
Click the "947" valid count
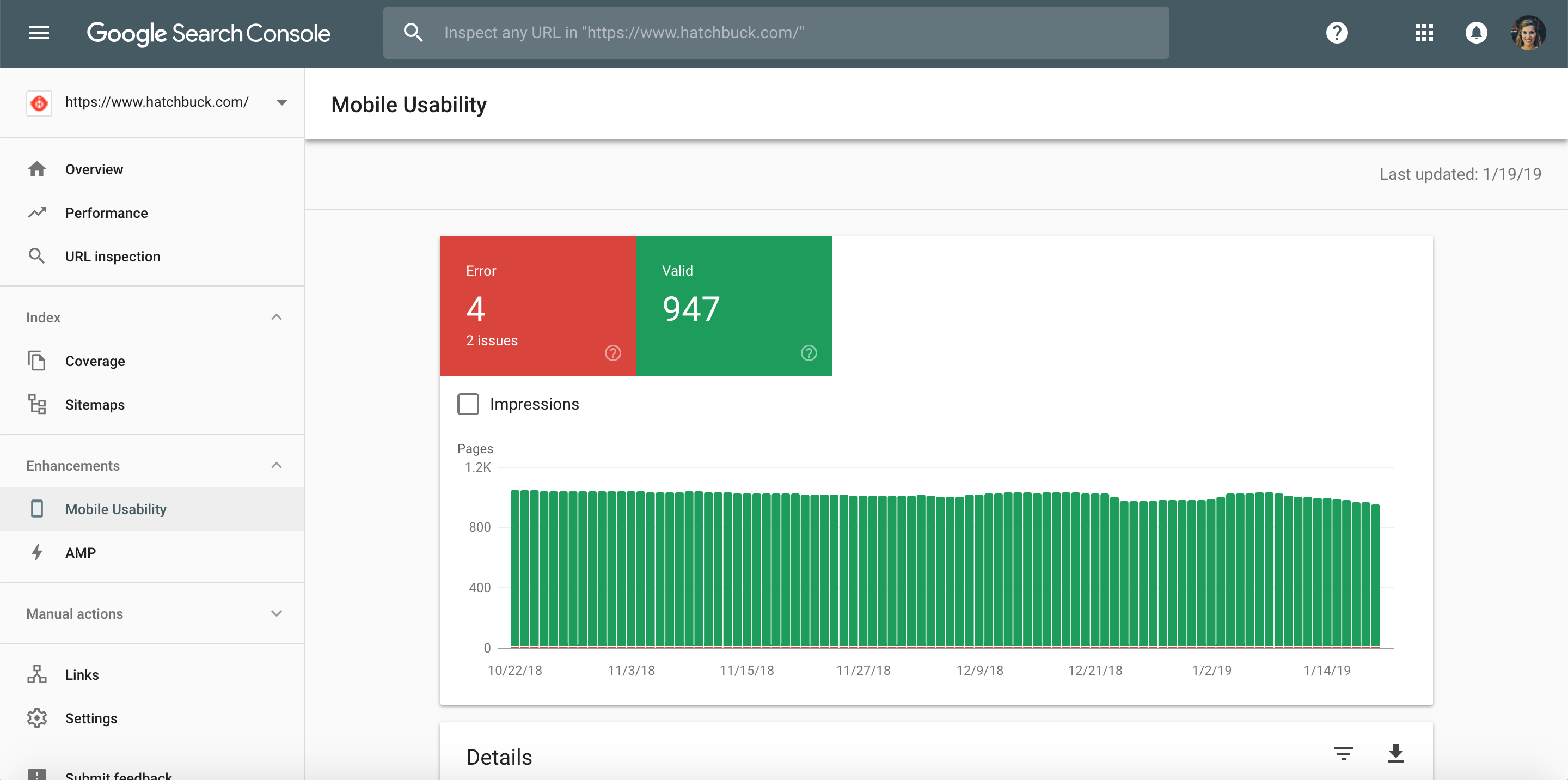(x=691, y=309)
